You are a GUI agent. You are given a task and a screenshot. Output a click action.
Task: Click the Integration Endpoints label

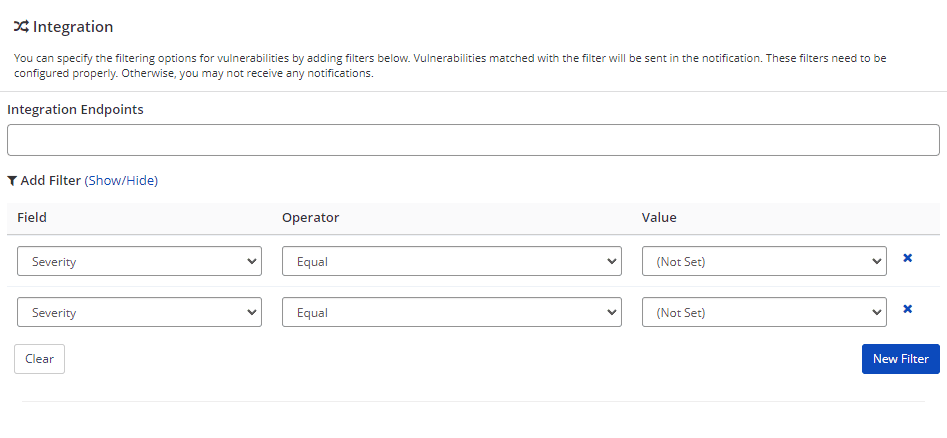[x=75, y=110]
